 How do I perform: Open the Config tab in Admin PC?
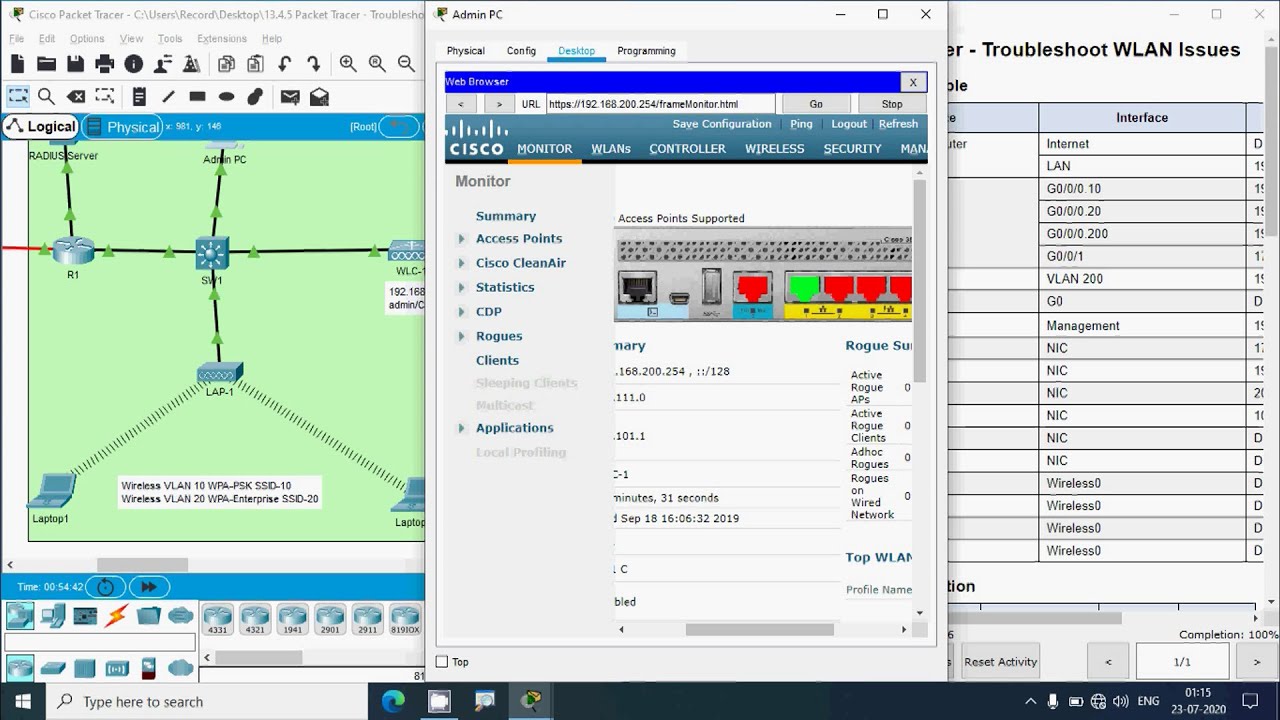pos(521,51)
